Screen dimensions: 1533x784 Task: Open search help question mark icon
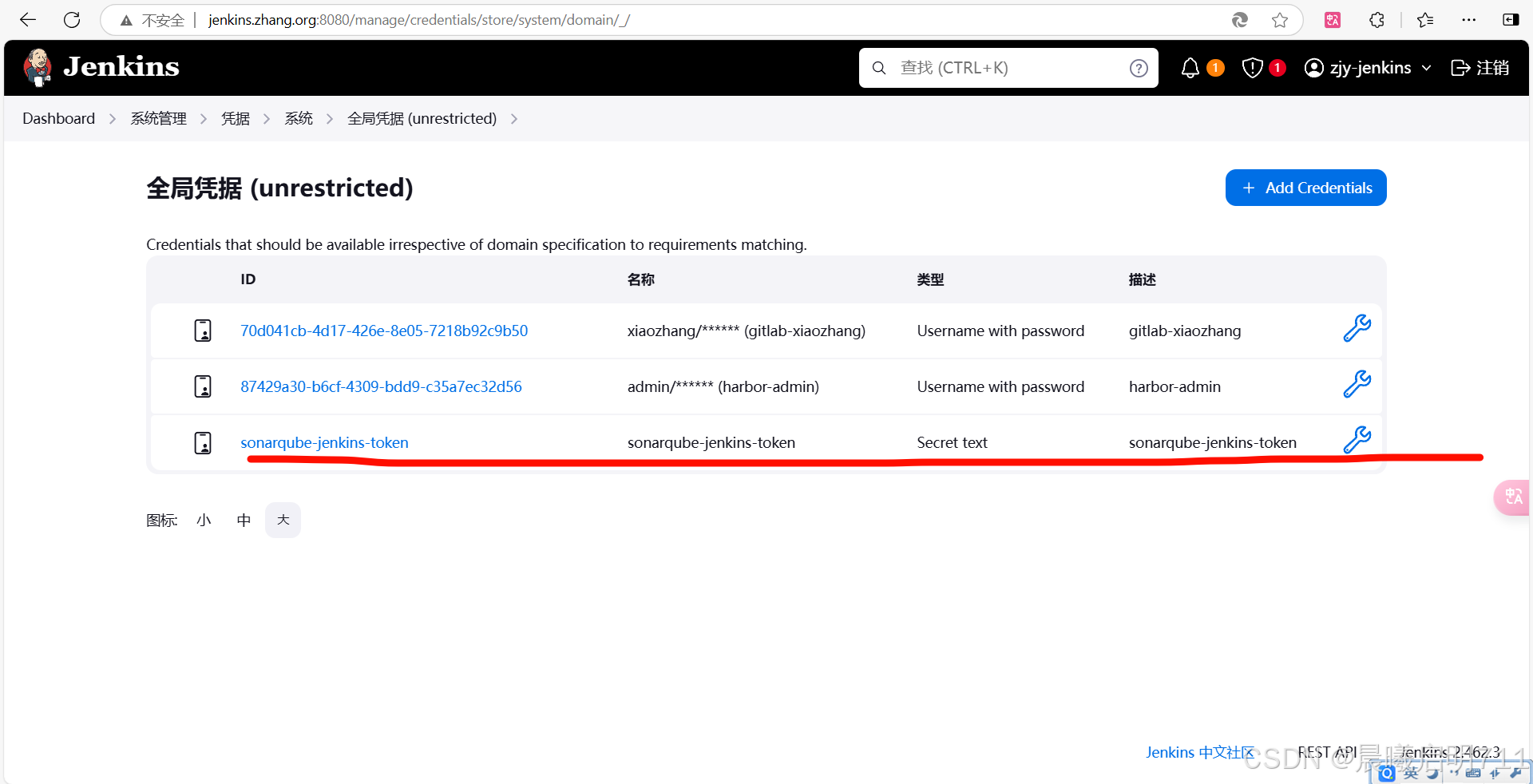click(x=1139, y=69)
